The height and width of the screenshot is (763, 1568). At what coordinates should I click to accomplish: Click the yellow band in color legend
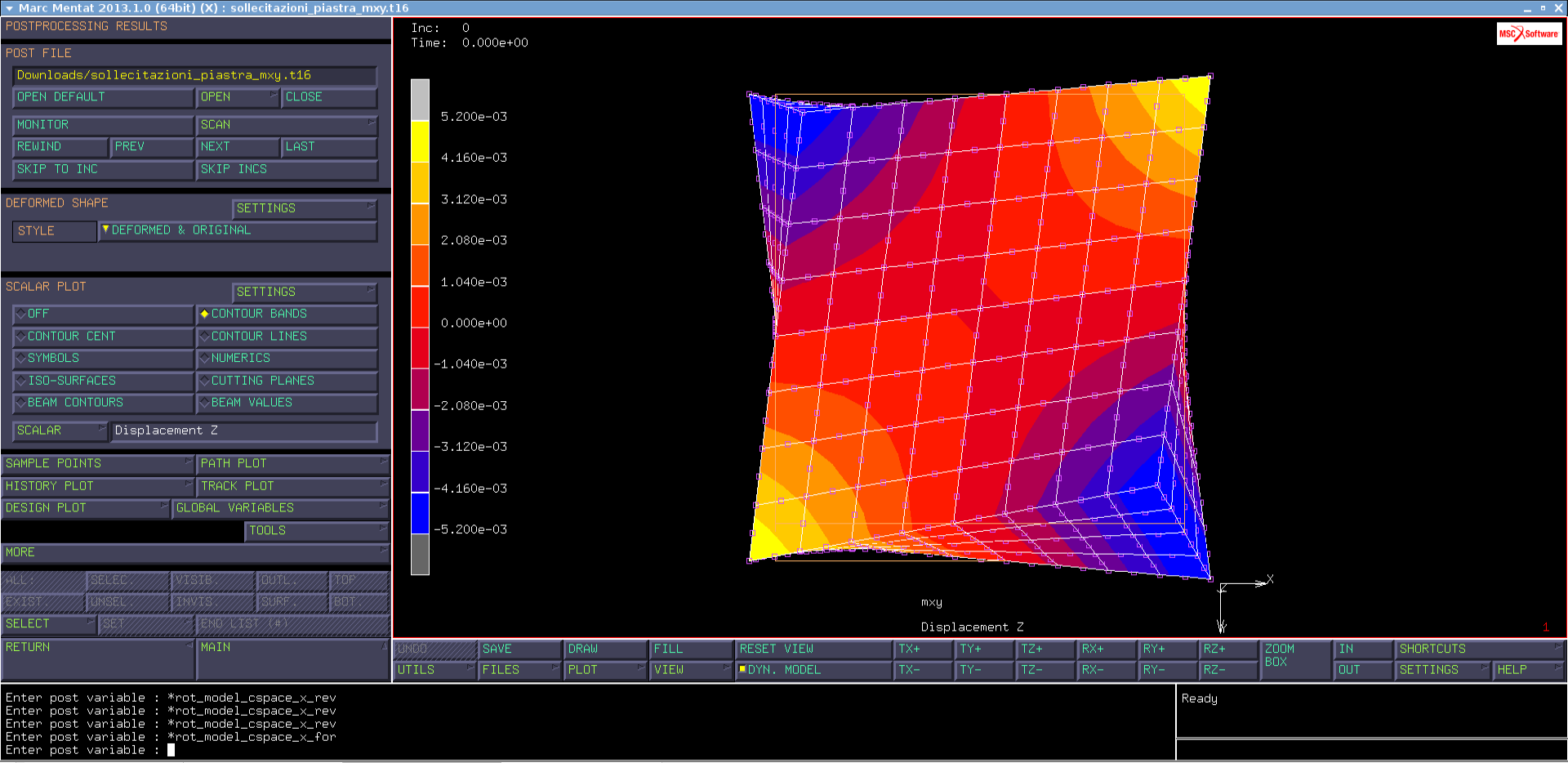point(420,141)
